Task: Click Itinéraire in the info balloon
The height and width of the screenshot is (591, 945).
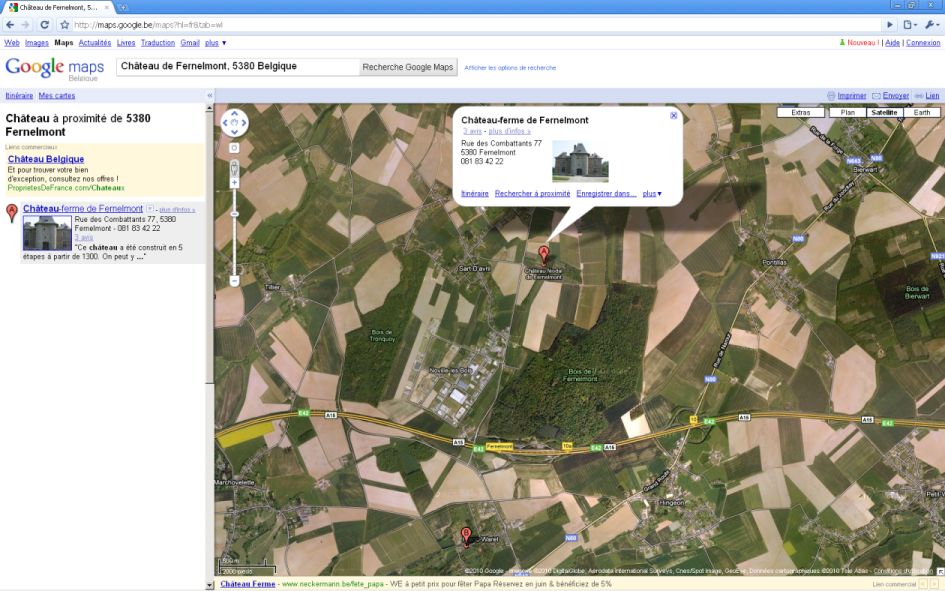Action: coord(475,193)
